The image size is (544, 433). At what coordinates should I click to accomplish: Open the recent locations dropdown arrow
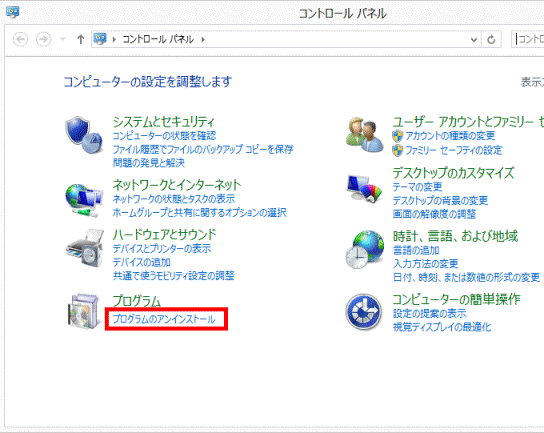click(63, 39)
